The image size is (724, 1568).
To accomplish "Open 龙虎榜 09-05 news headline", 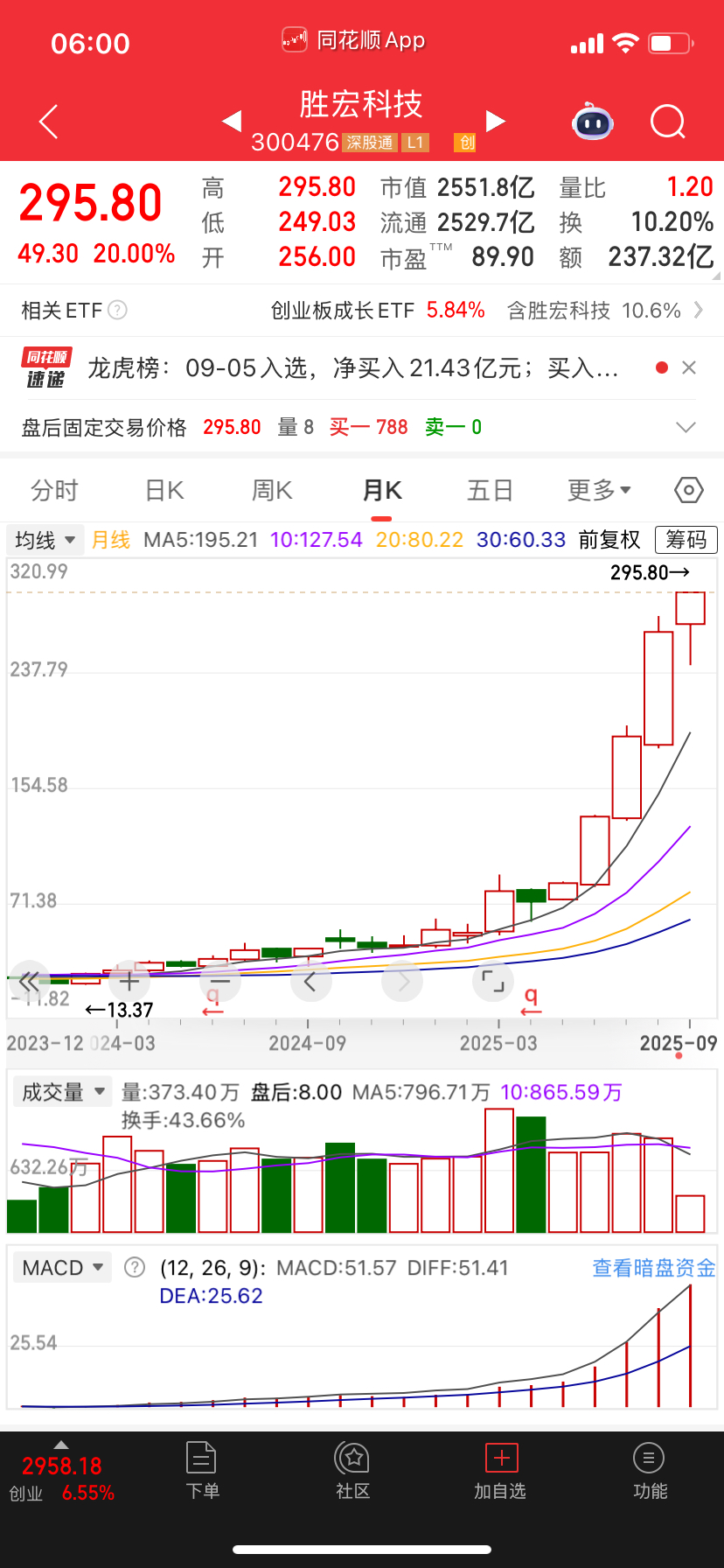I will click(353, 367).
